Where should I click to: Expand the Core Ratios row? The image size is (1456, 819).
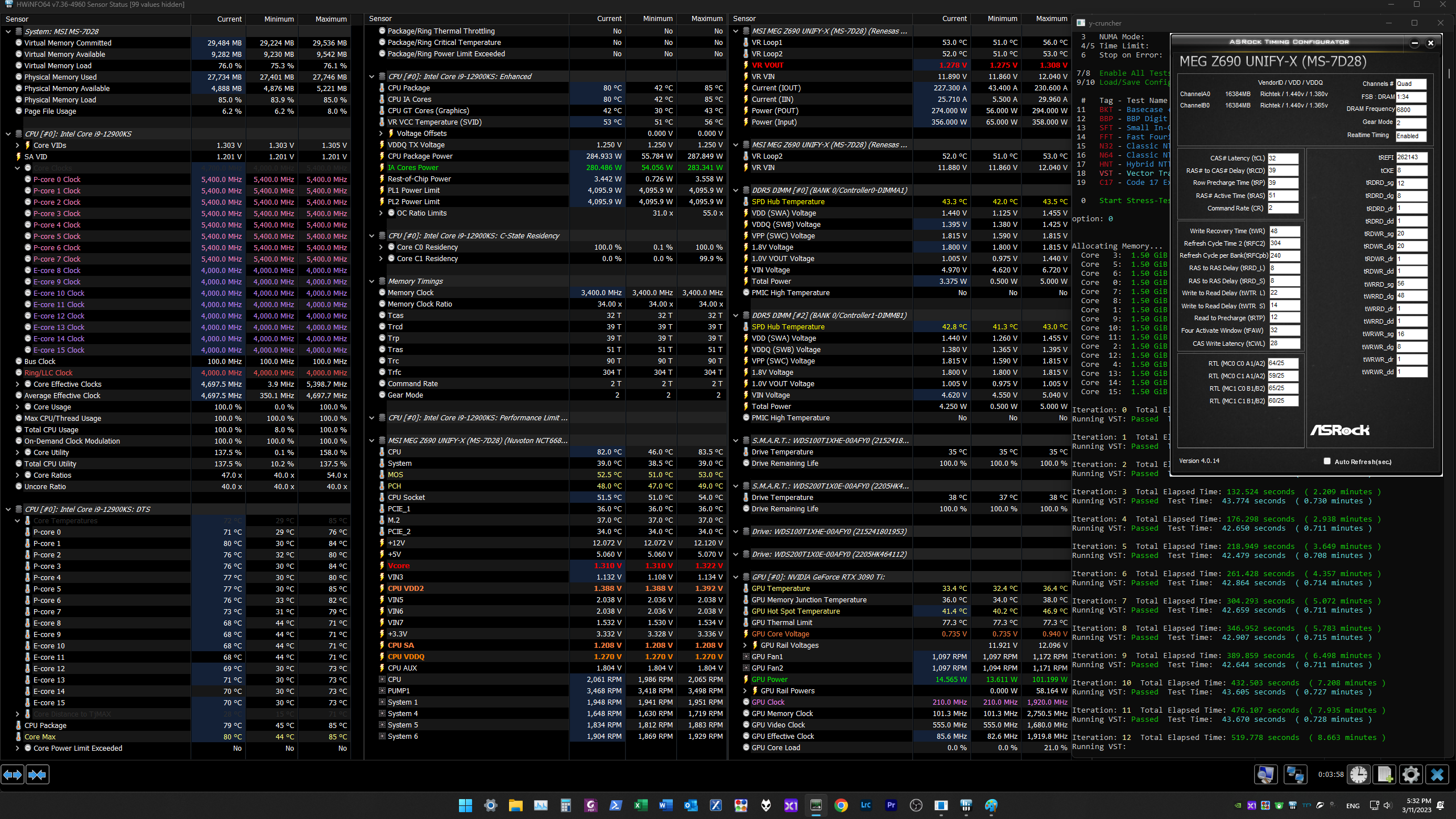pos(17,475)
